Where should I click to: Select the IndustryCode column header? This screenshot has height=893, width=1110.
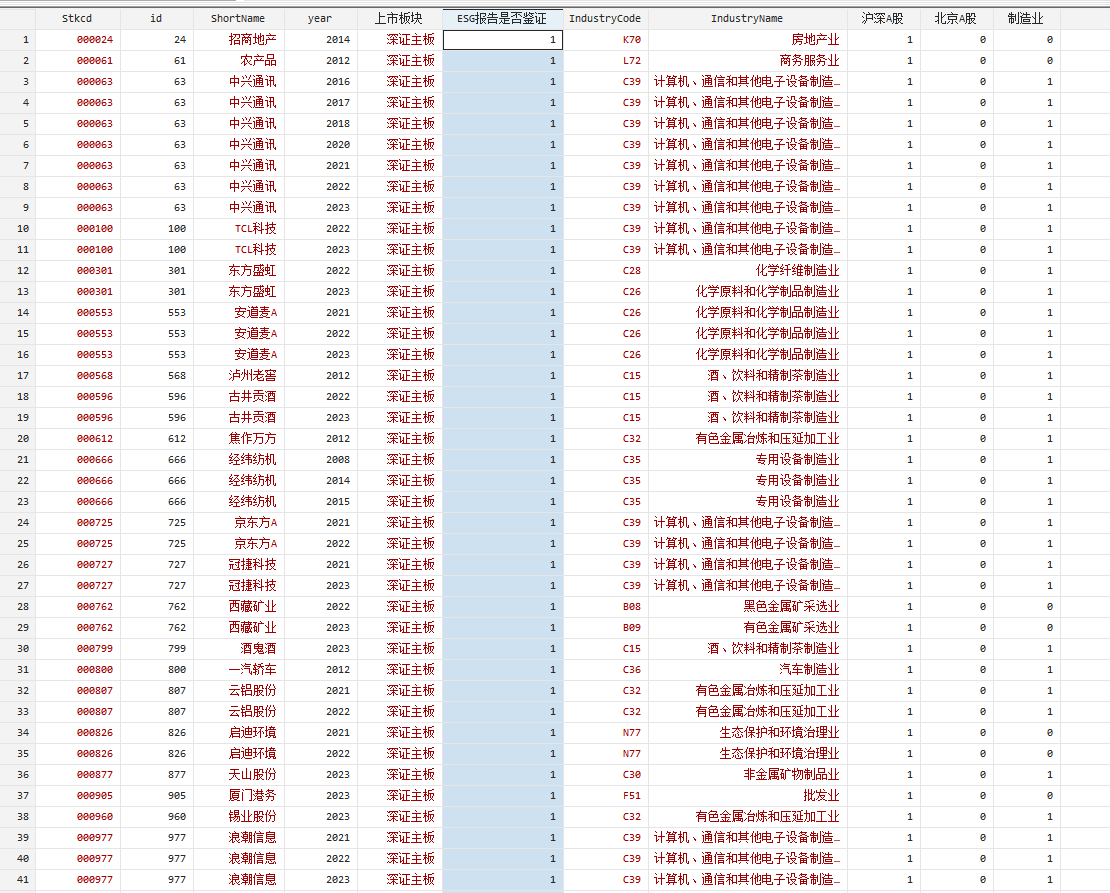[x=605, y=18]
